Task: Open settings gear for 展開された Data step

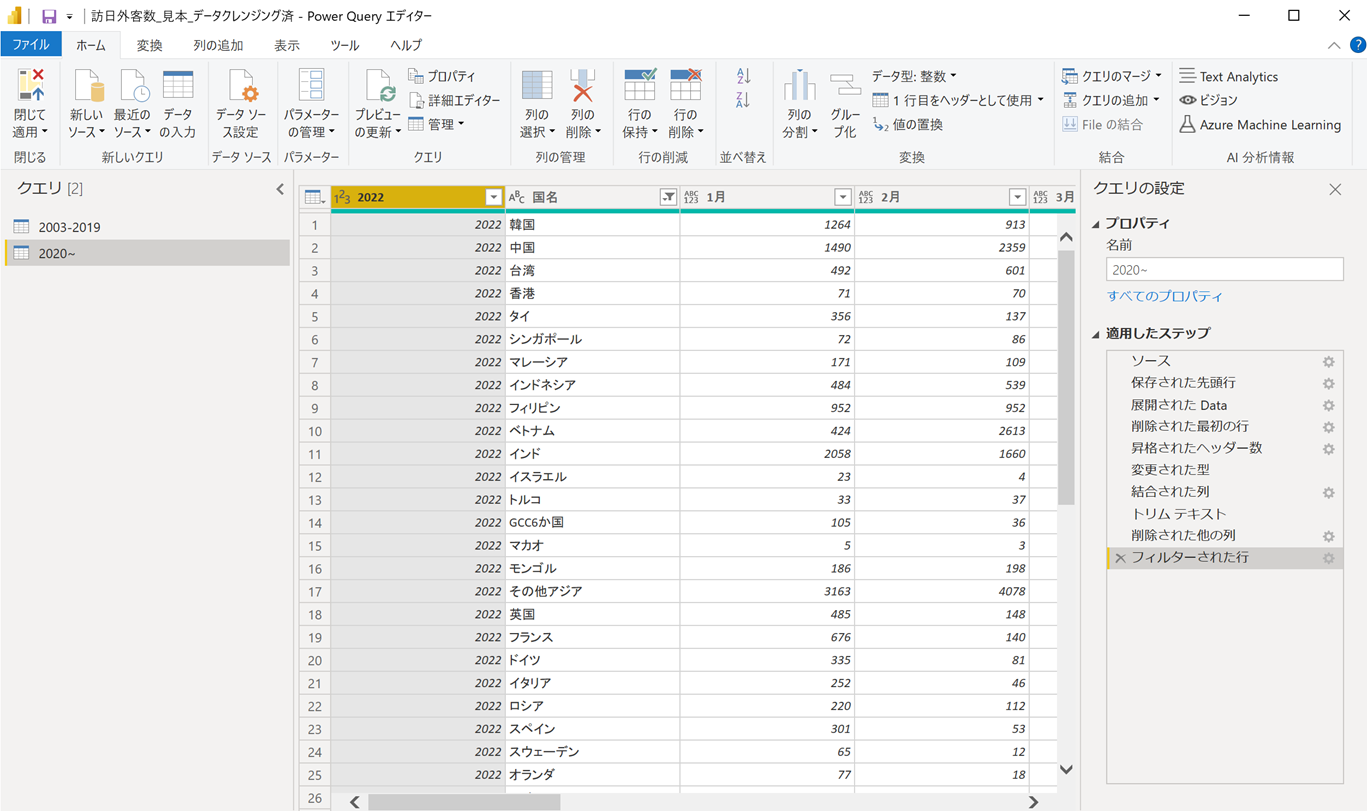Action: coord(1328,406)
